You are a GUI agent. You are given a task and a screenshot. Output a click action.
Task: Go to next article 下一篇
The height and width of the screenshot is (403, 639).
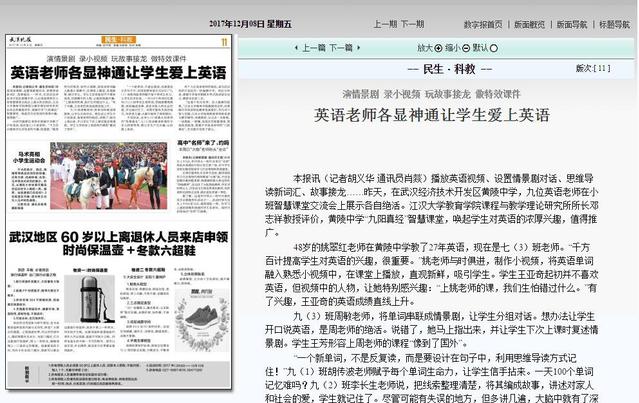pos(341,48)
